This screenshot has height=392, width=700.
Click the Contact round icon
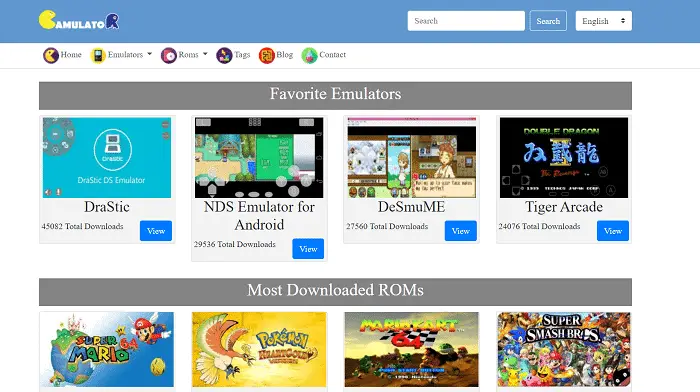point(309,55)
